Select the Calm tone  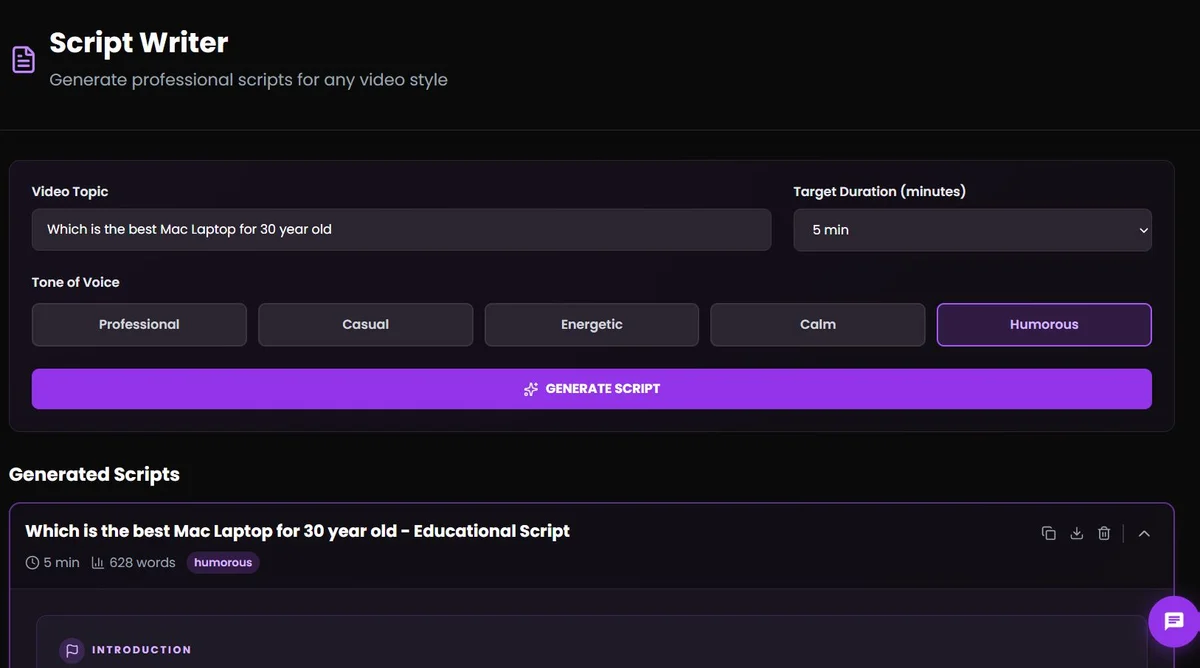click(x=818, y=325)
